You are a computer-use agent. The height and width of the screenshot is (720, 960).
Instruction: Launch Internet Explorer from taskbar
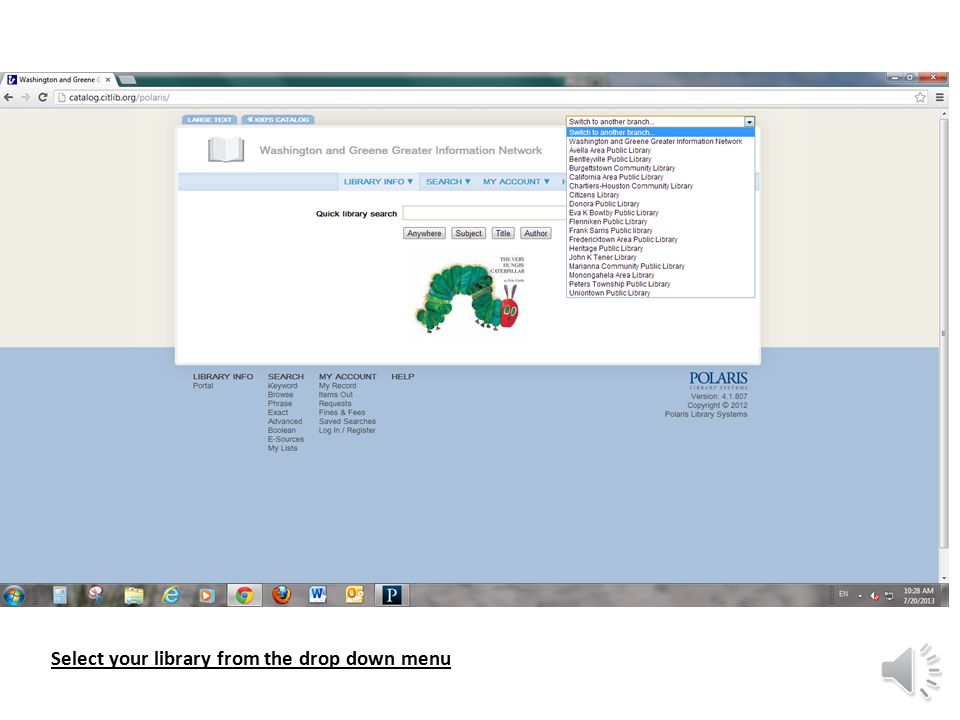171,595
